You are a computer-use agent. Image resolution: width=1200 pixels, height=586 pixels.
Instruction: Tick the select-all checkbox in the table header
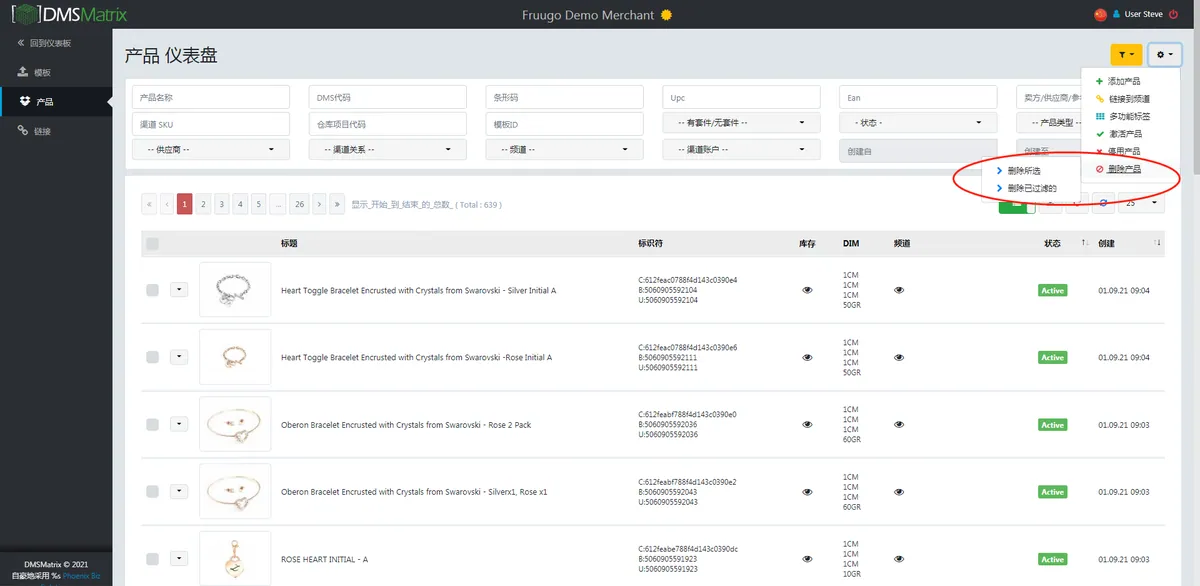152,243
